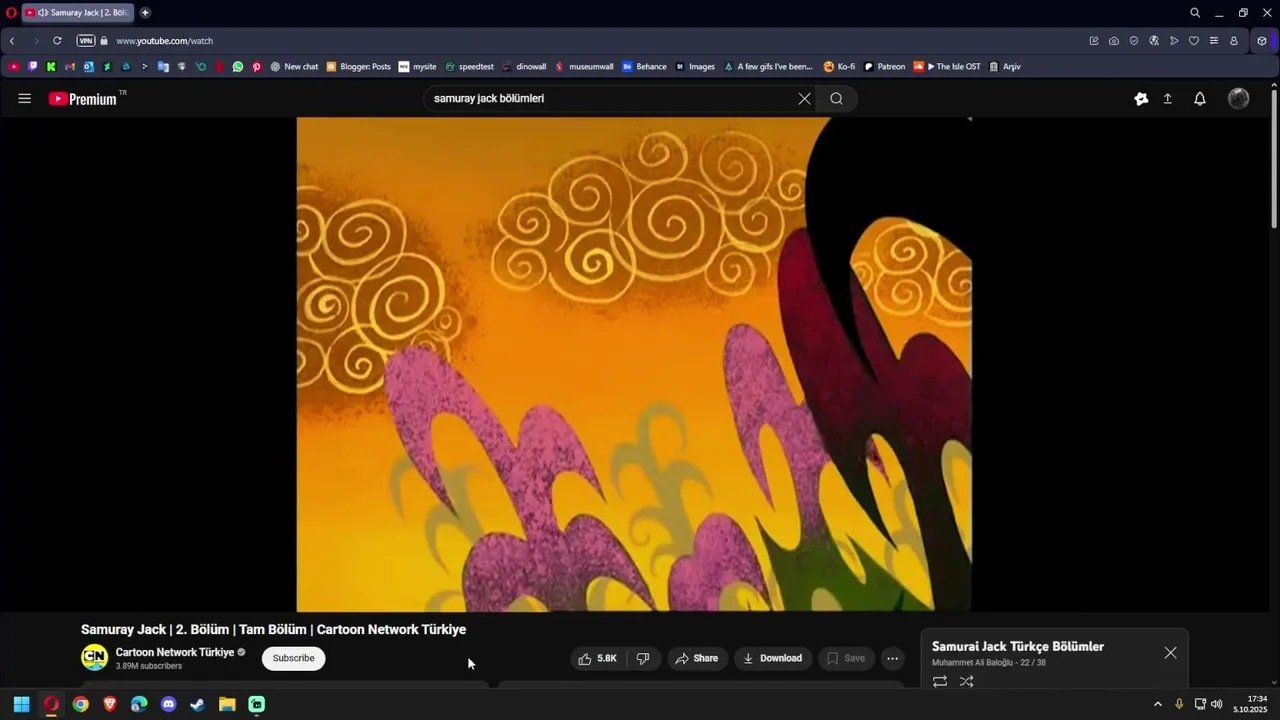Open the Pinterest bookmark icon

click(x=257, y=67)
